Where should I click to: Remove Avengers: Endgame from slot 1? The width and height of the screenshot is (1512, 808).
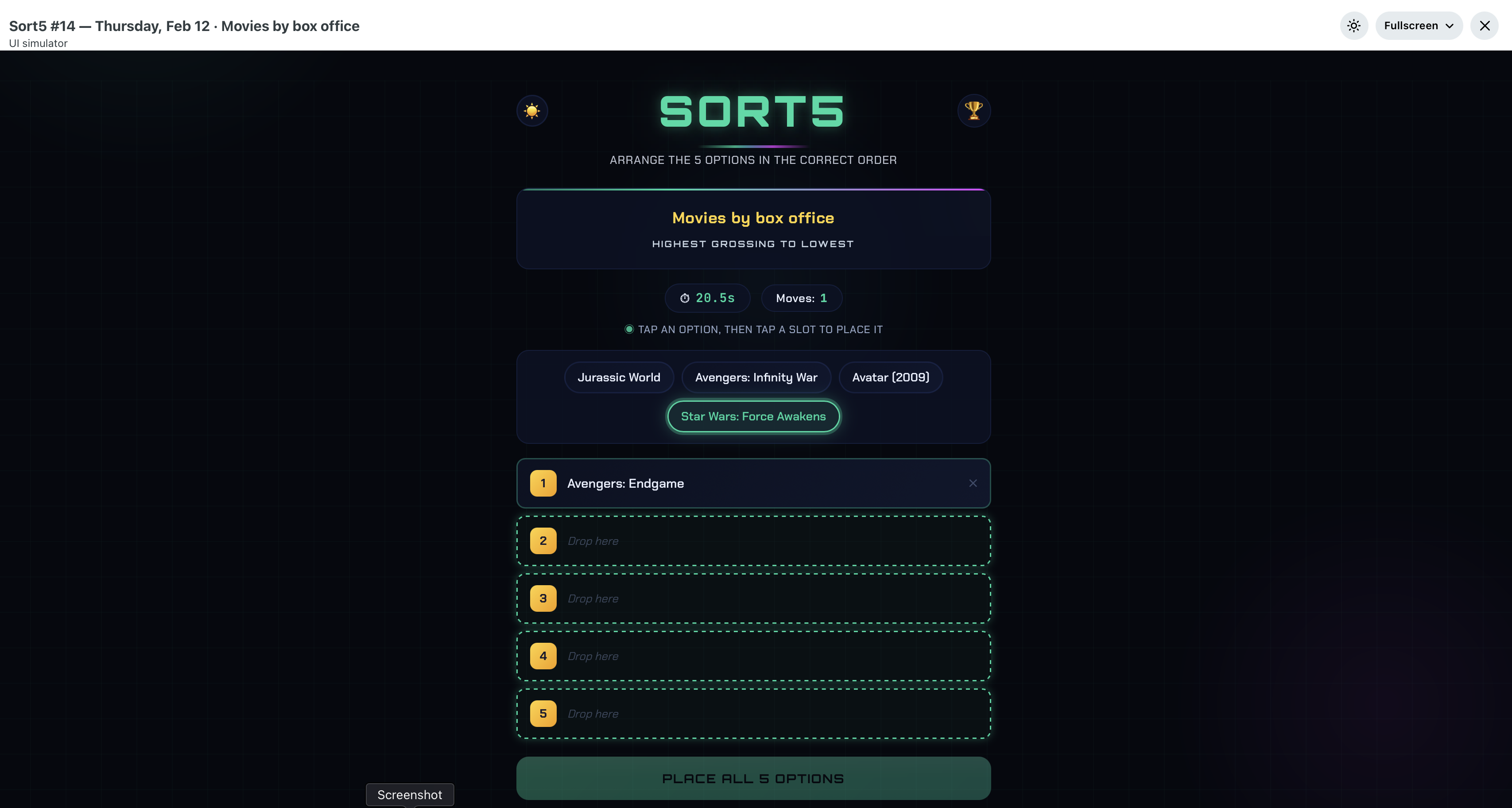point(973,483)
